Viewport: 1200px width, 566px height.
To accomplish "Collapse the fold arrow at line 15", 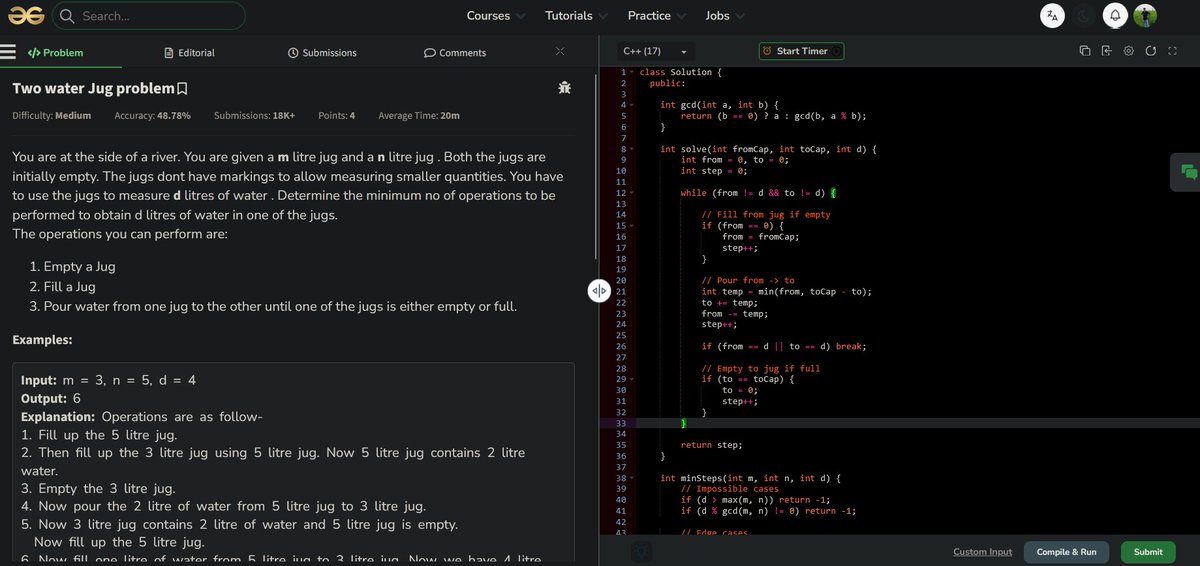I will click(x=632, y=226).
